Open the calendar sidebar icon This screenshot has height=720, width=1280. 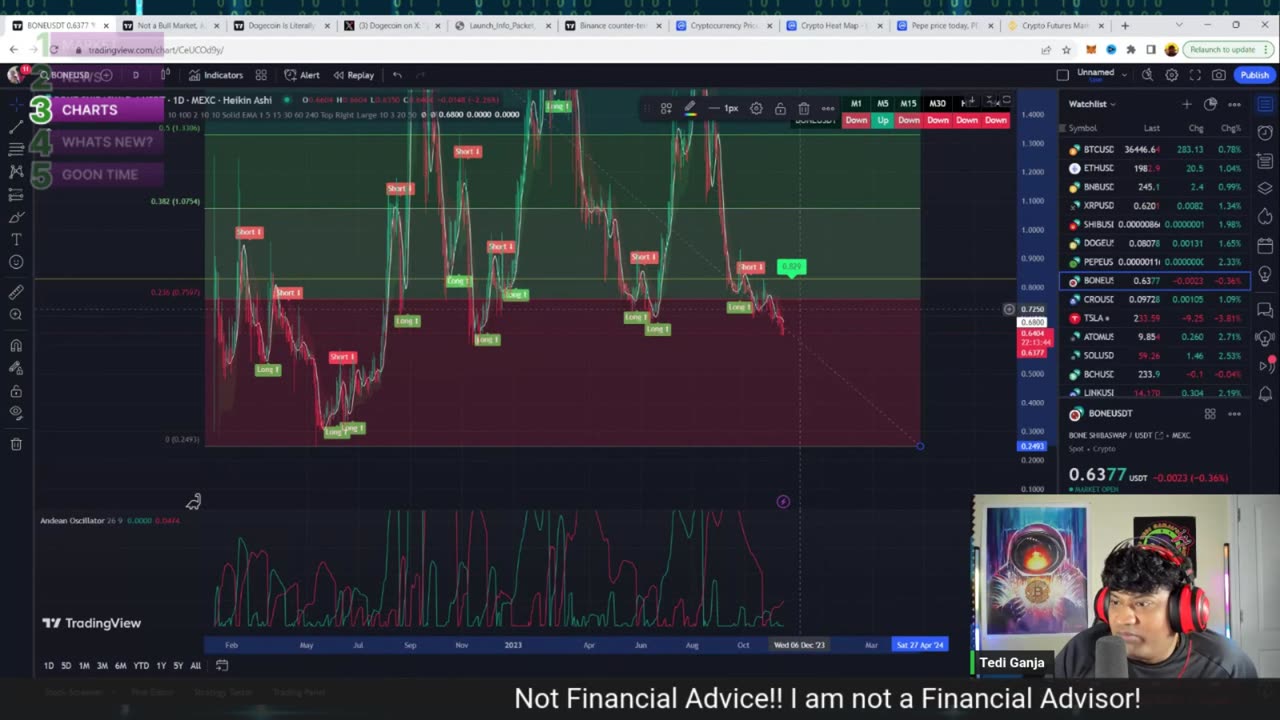(1265, 246)
